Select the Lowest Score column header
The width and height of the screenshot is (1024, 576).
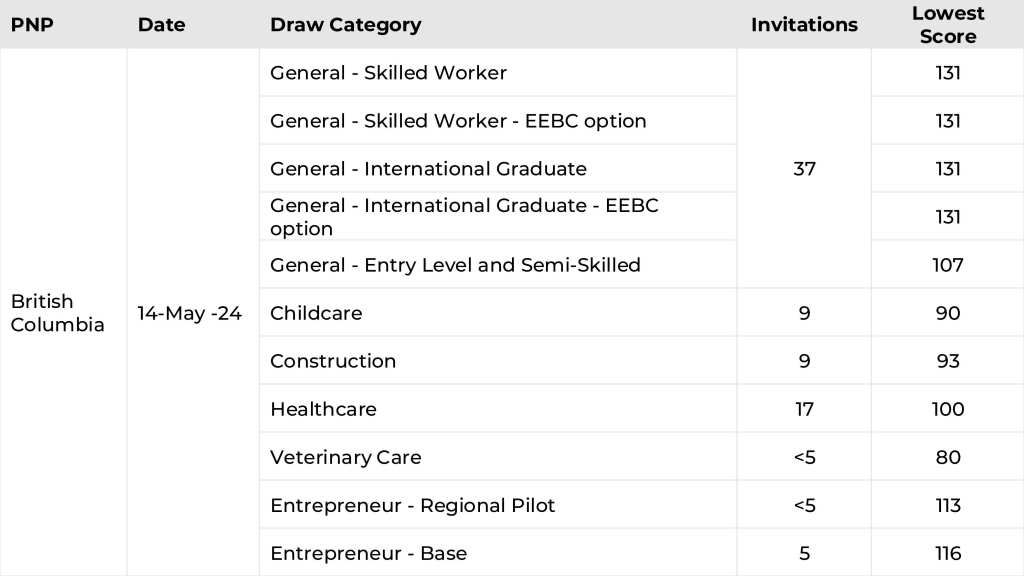click(947, 25)
